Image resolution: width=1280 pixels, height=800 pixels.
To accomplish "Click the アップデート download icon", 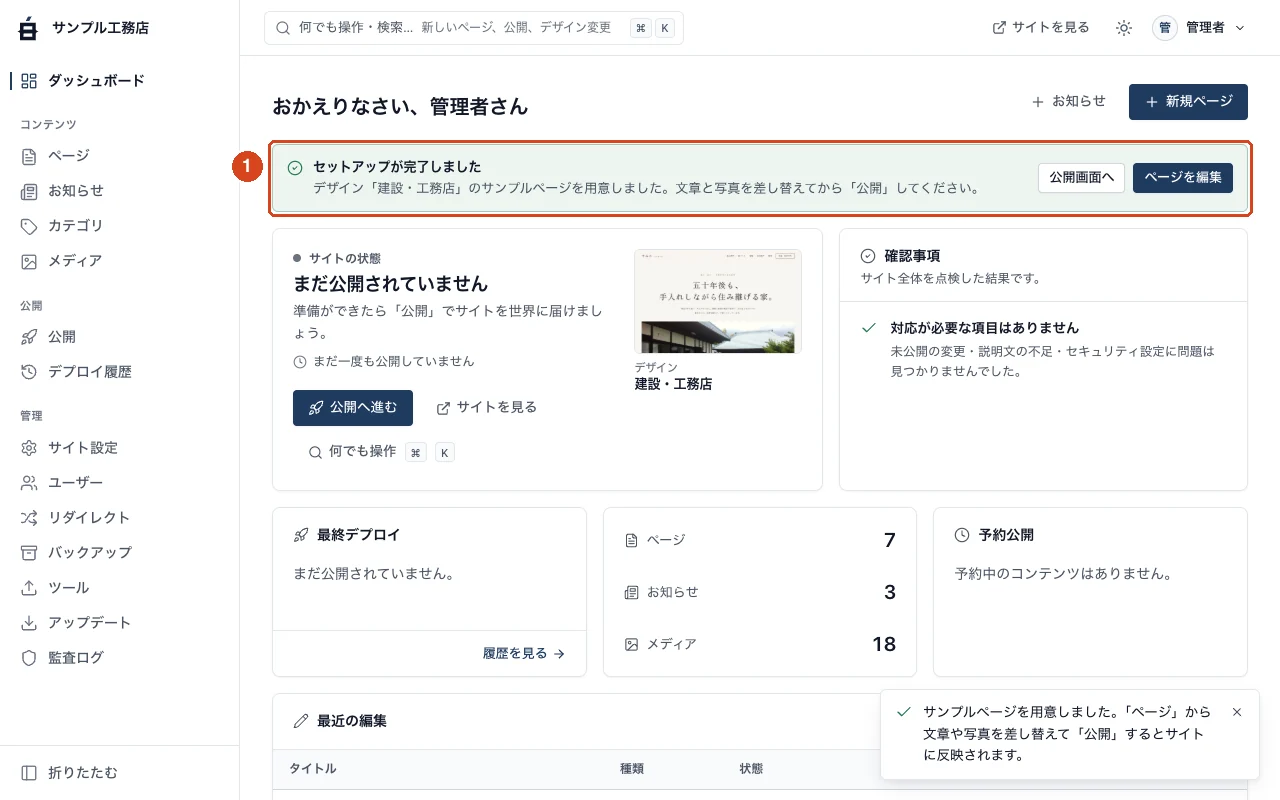I will pos(29,623).
